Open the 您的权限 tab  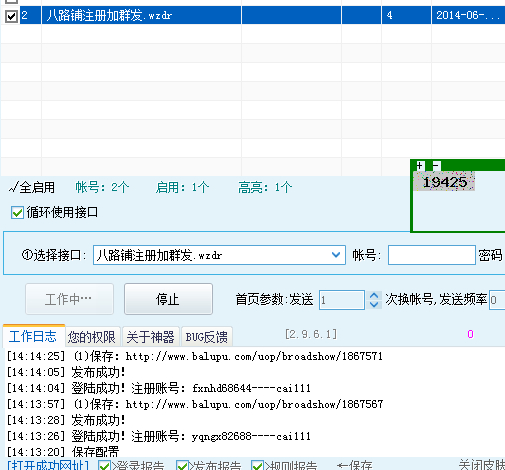click(x=92, y=337)
